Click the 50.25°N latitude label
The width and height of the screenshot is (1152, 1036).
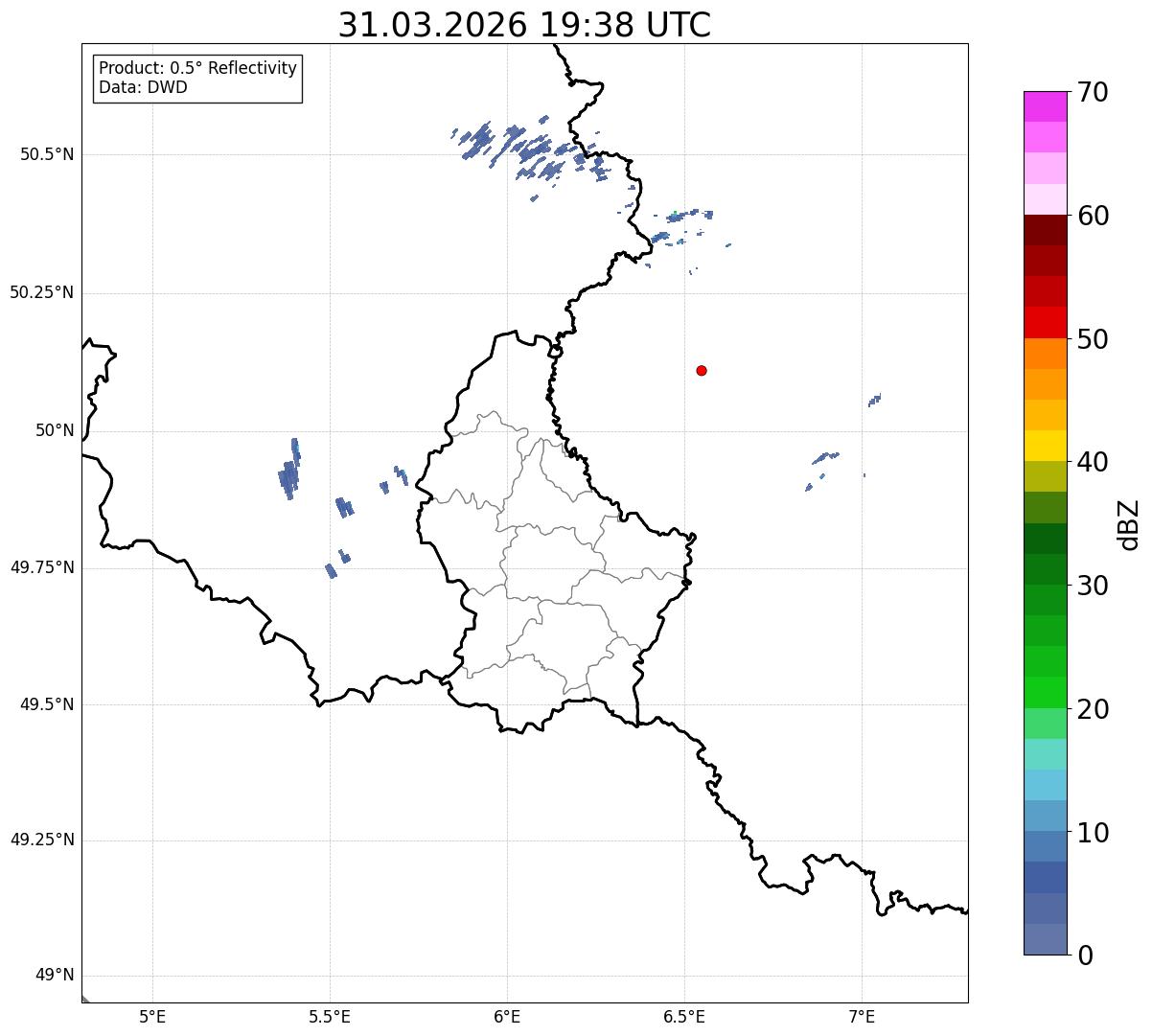point(42,292)
